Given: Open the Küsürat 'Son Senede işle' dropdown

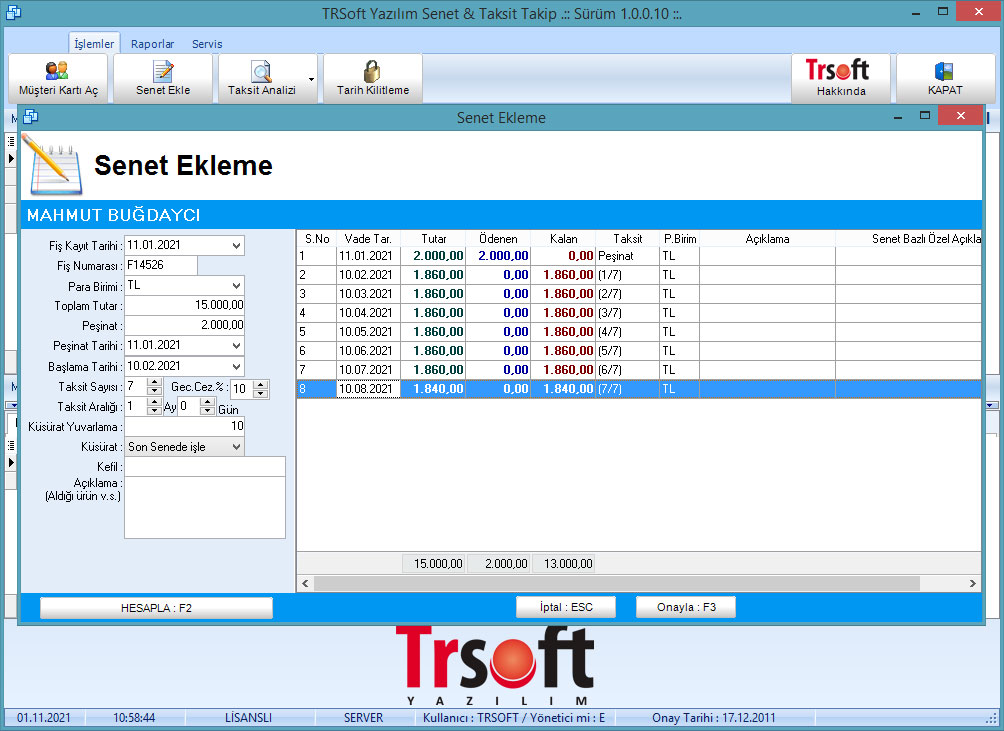Looking at the screenshot, I should (x=236, y=447).
